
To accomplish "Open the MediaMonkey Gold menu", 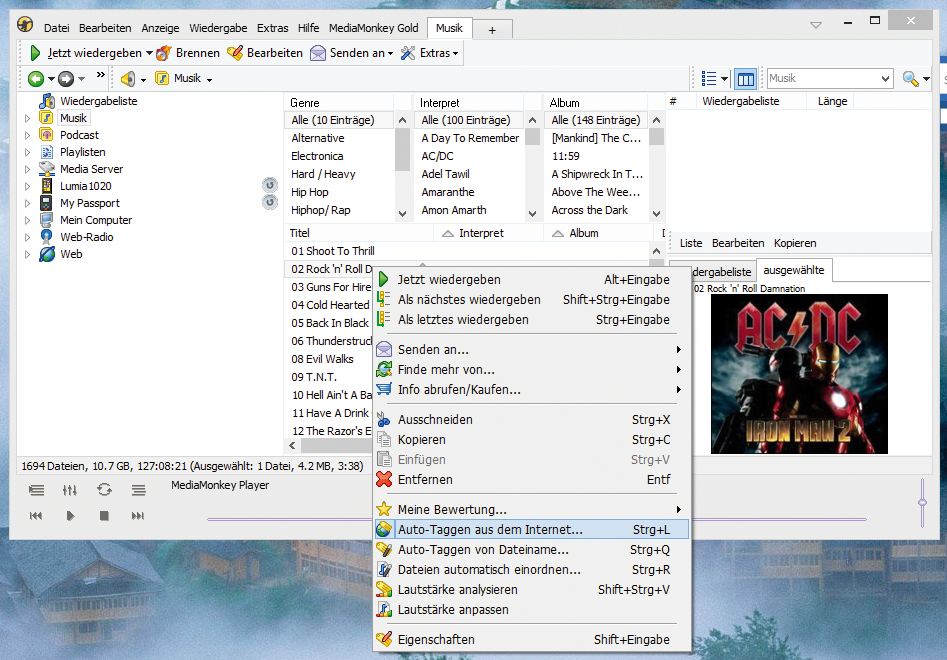I will (x=373, y=28).
